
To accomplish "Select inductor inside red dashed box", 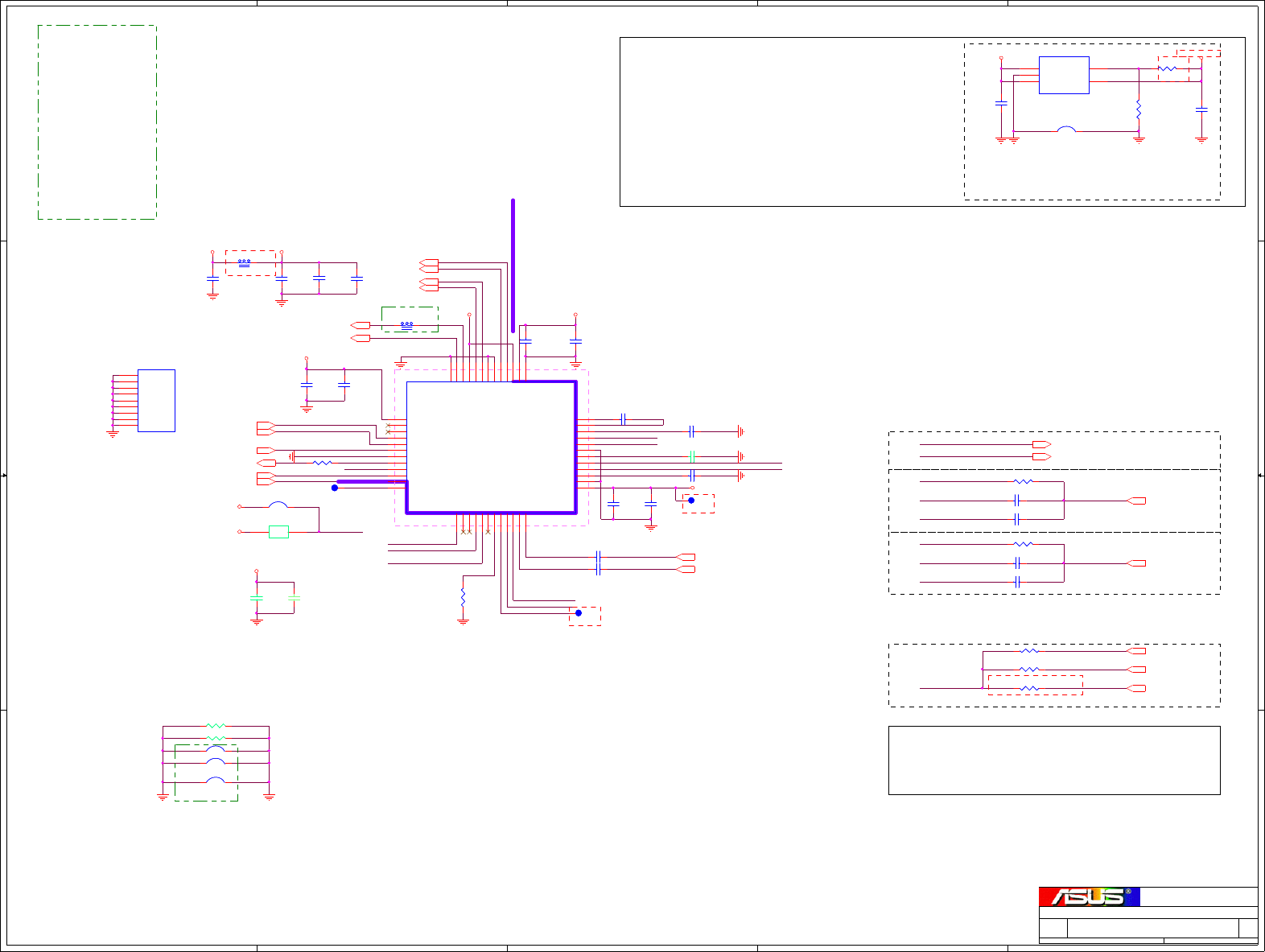I will point(244,262).
